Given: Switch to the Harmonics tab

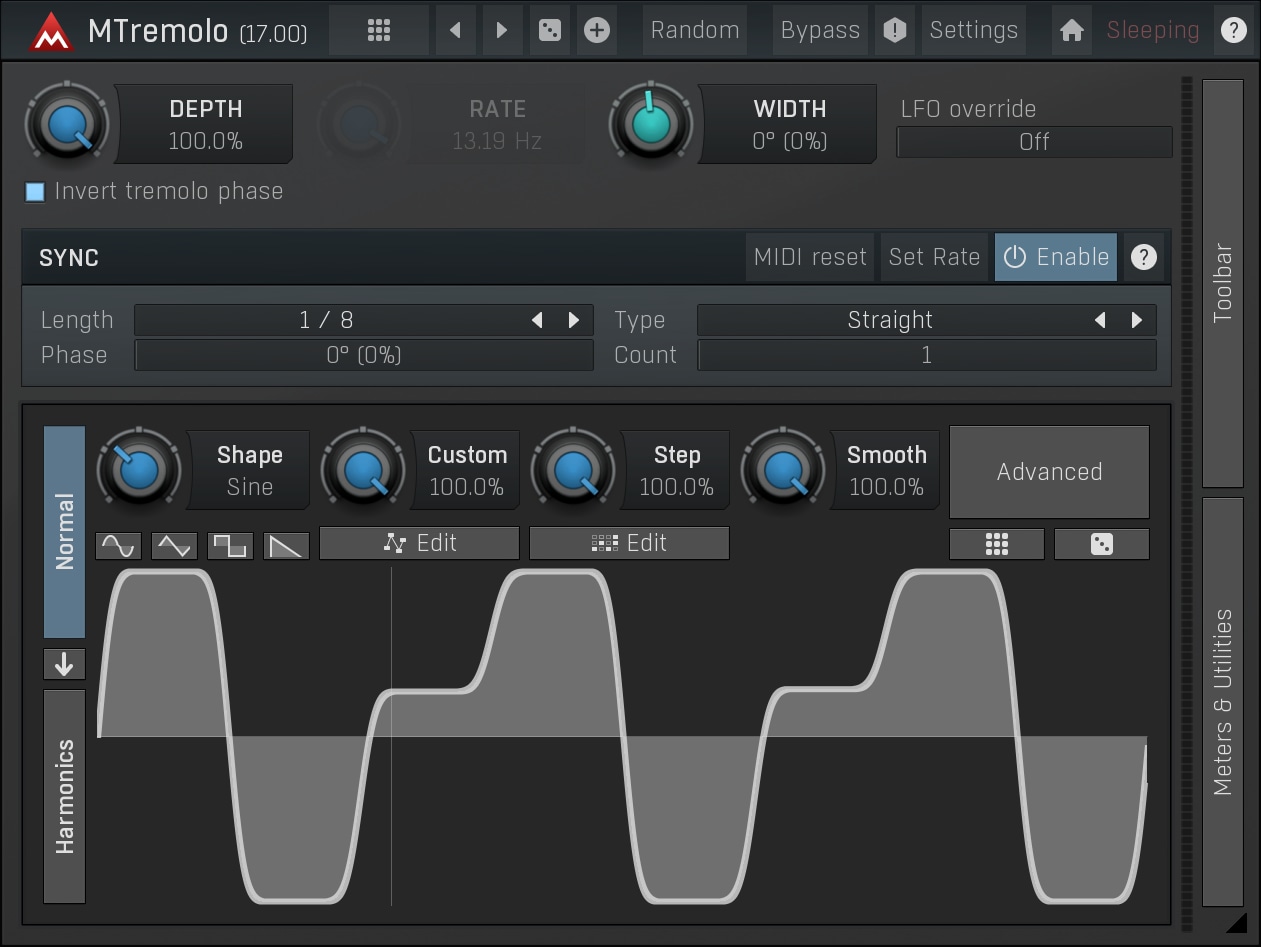Looking at the screenshot, I should point(64,796).
